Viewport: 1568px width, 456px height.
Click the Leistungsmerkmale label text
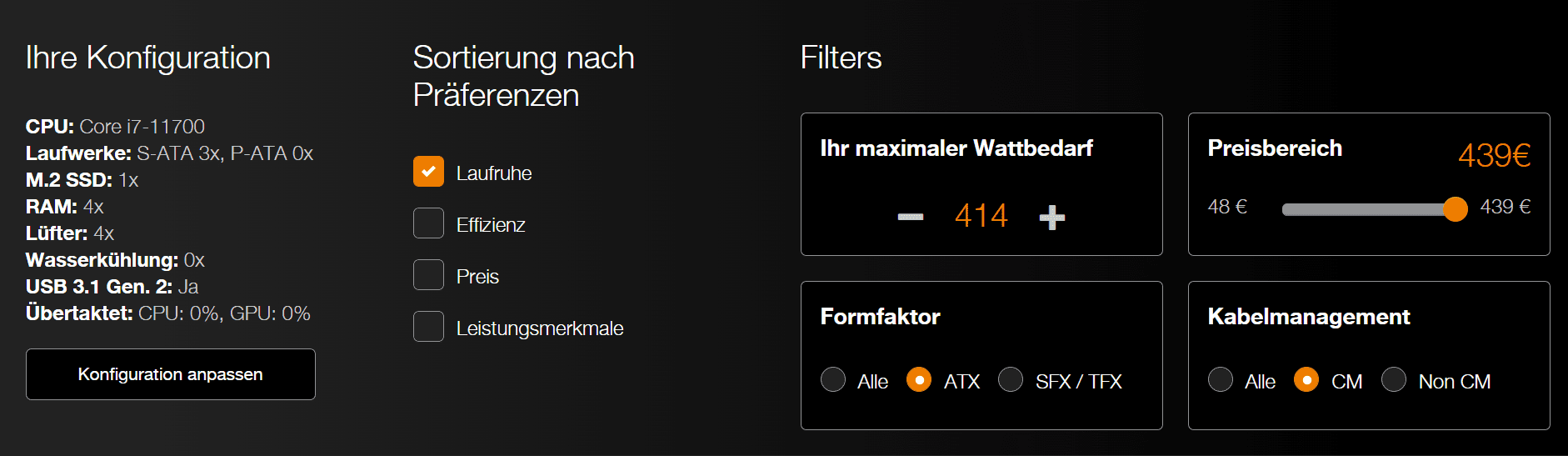click(540, 328)
